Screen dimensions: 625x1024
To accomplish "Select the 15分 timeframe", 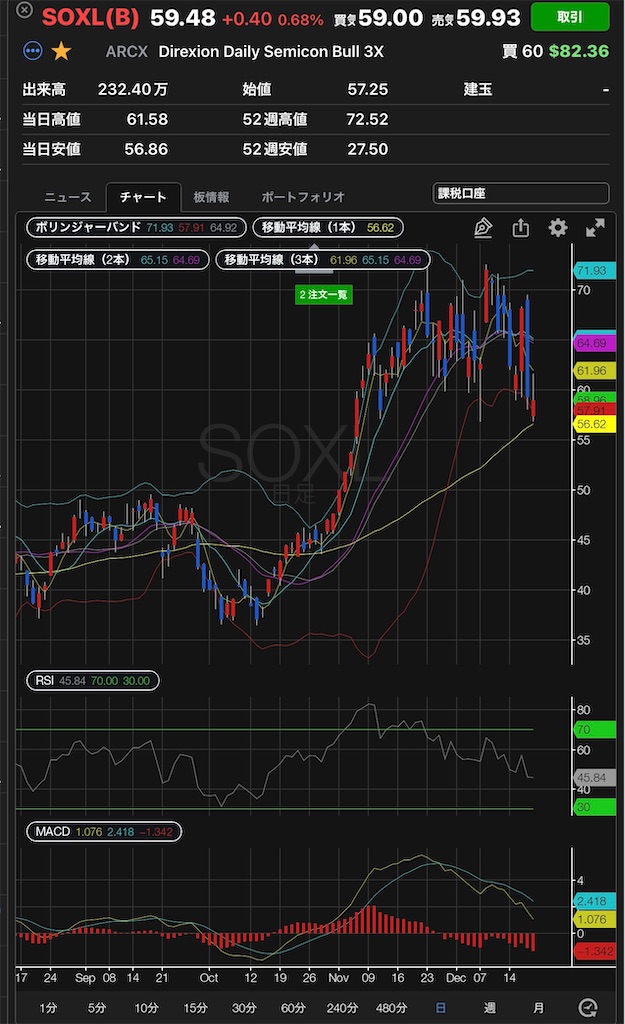I will [195, 1008].
